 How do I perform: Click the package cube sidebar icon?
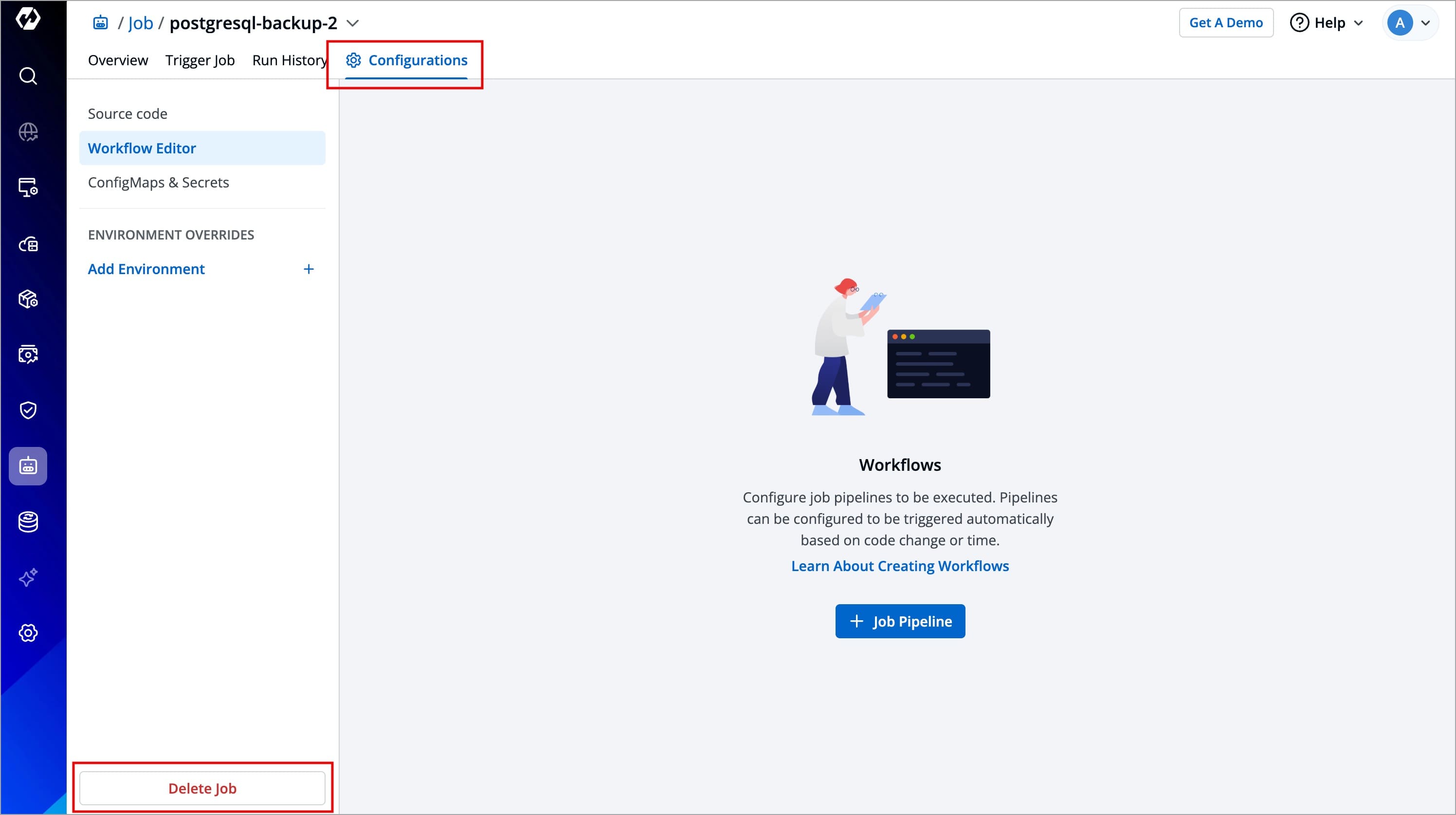click(28, 298)
